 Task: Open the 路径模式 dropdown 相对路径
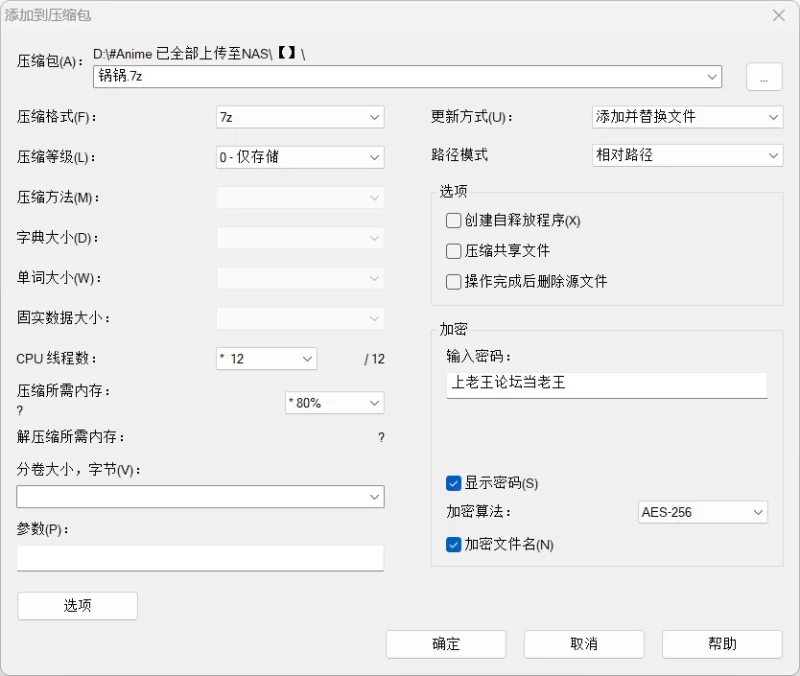tap(687, 155)
